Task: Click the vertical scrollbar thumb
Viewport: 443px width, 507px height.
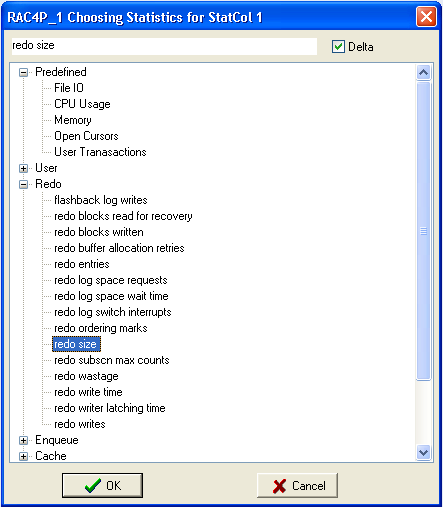Action: pos(423,231)
